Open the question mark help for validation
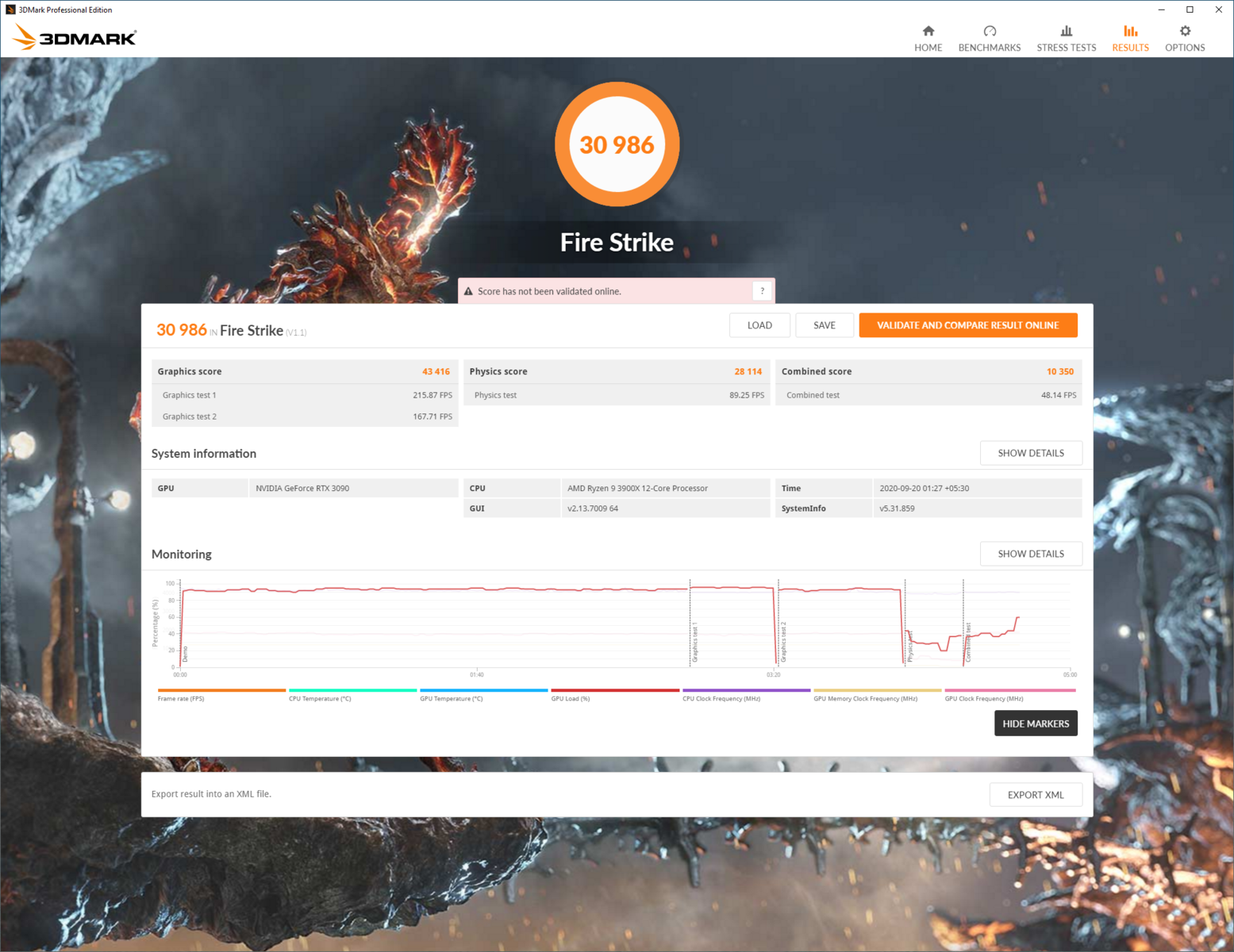 tap(762, 291)
